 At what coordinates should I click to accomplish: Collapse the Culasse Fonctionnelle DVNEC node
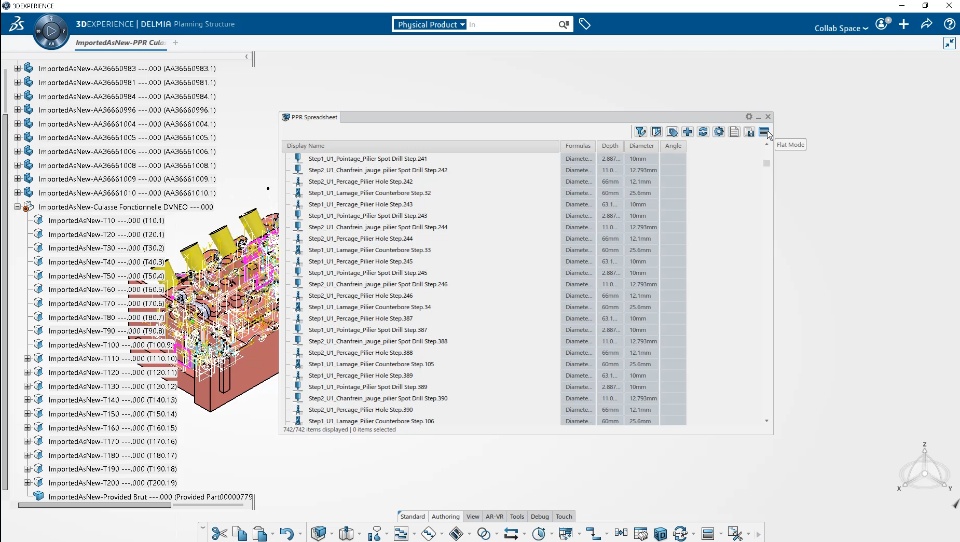coord(17,207)
